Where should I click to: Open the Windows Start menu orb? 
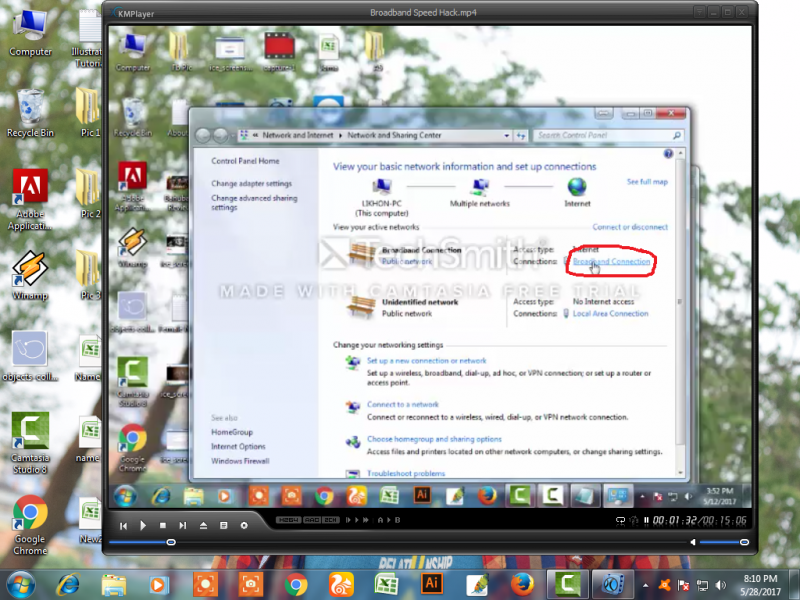(x=20, y=585)
